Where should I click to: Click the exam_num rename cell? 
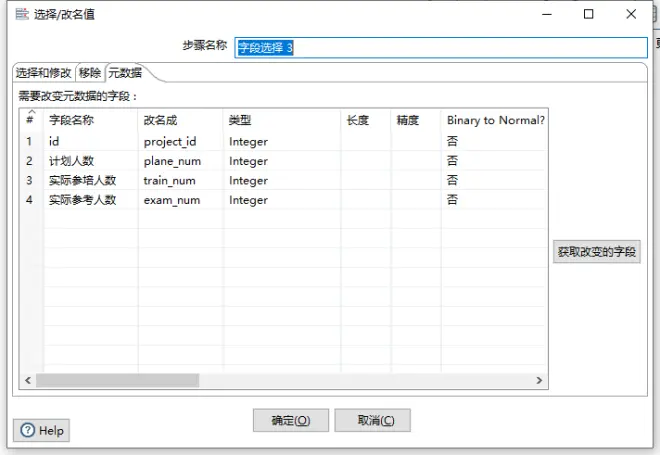(x=181, y=200)
